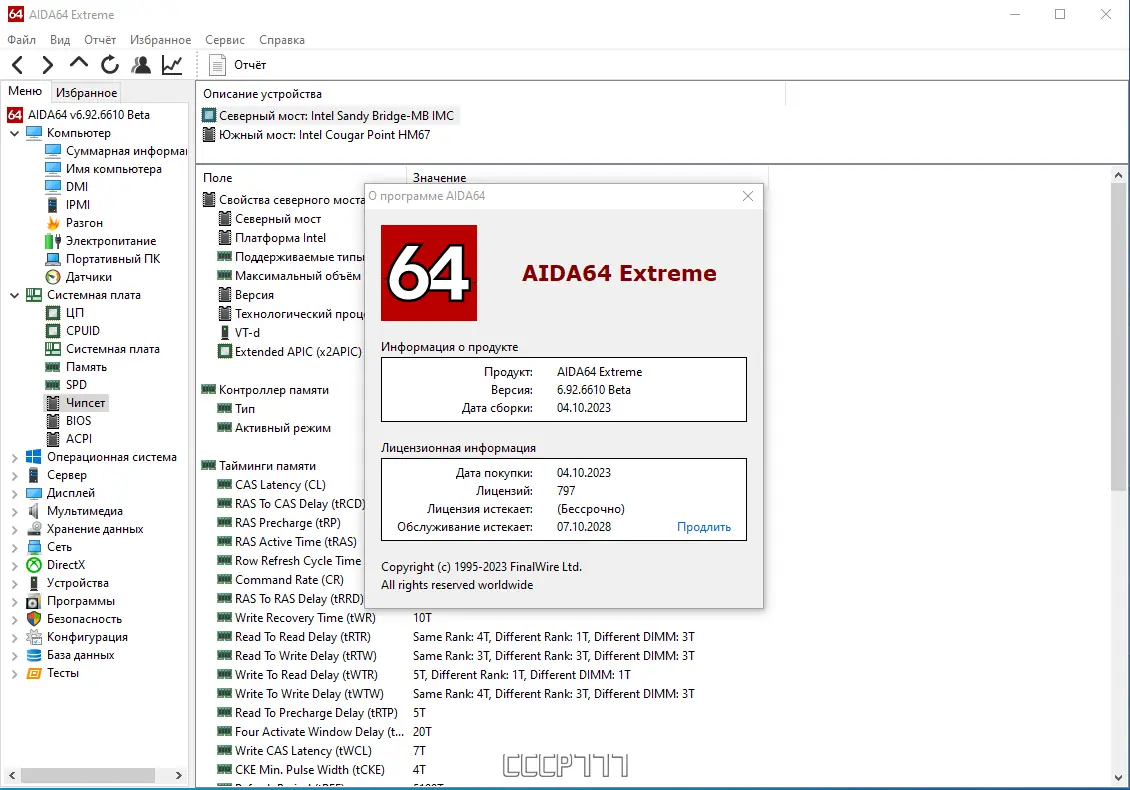The image size is (1130, 790).
Task: Click the Программы icon
Action: pyautogui.click(x=34, y=601)
